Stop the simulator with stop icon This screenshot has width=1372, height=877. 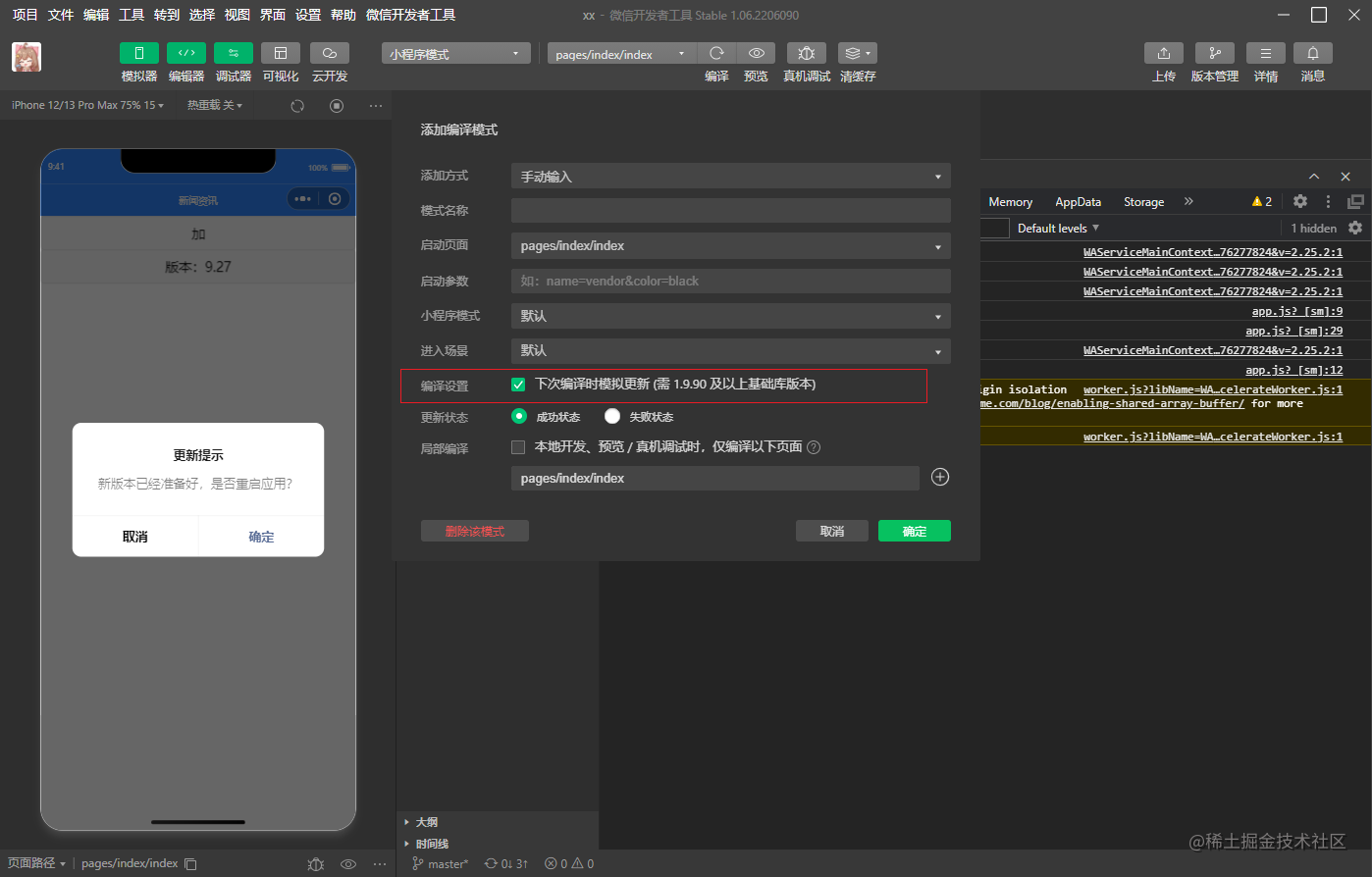(337, 105)
